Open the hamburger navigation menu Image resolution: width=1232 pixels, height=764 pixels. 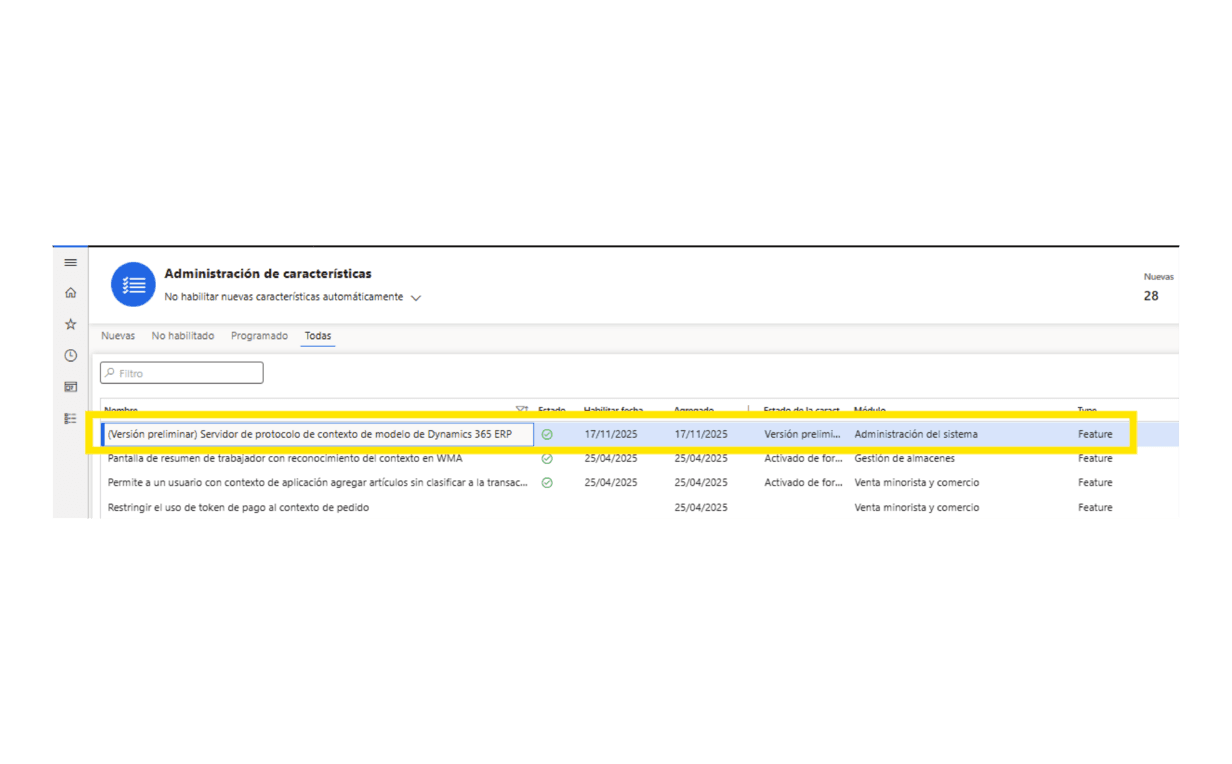point(70,263)
